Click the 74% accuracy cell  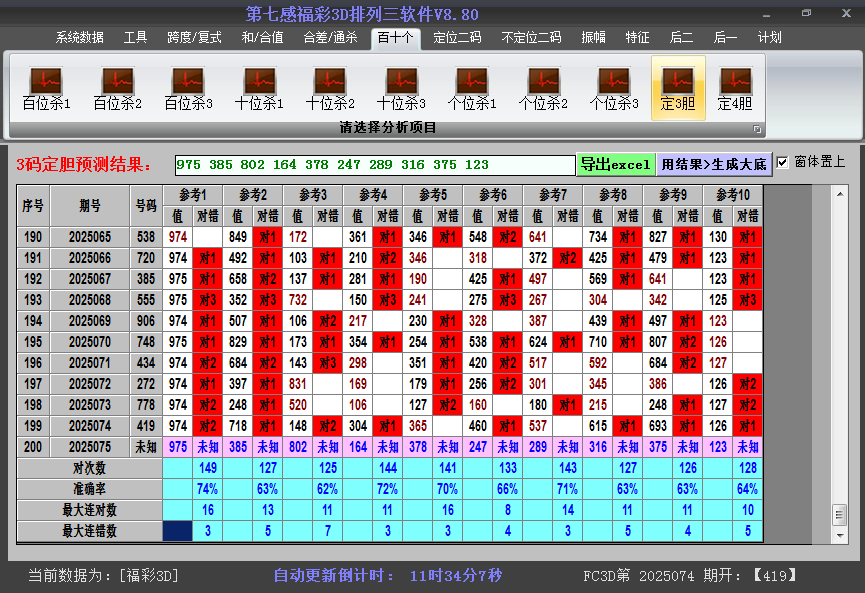(207, 489)
